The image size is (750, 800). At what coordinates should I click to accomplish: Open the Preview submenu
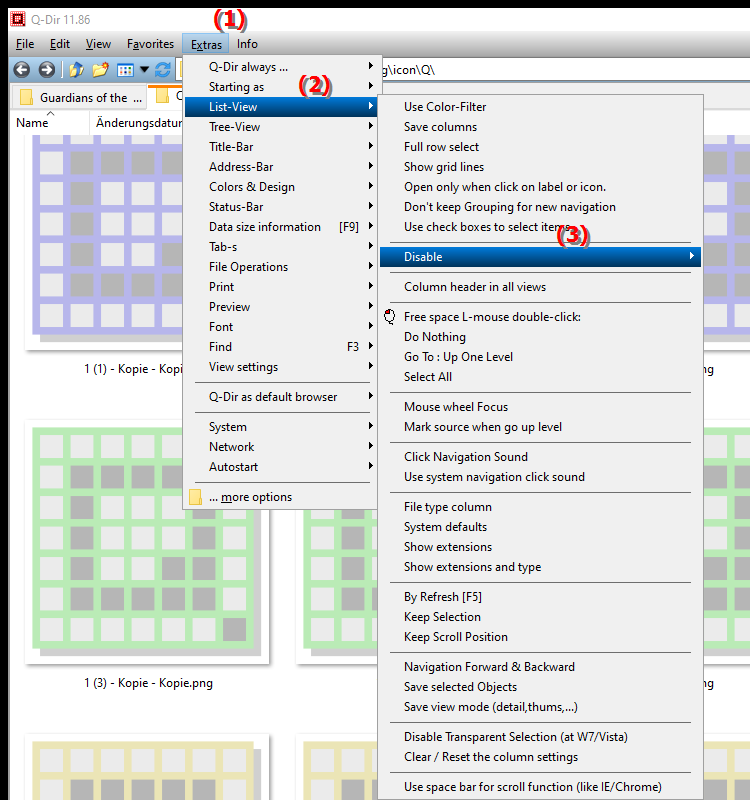pyautogui.click(x=281, y=307)
